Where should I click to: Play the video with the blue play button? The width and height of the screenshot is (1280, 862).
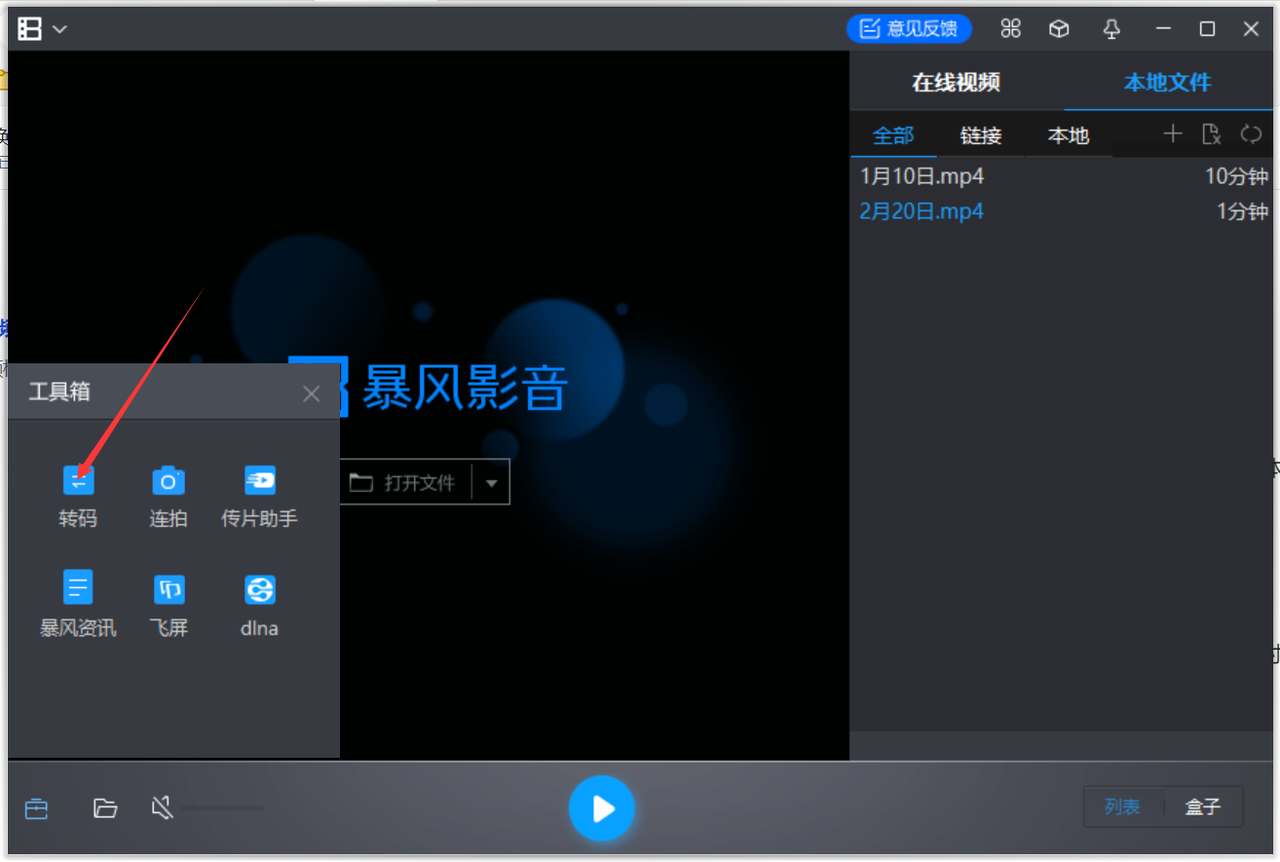(602, 808)
